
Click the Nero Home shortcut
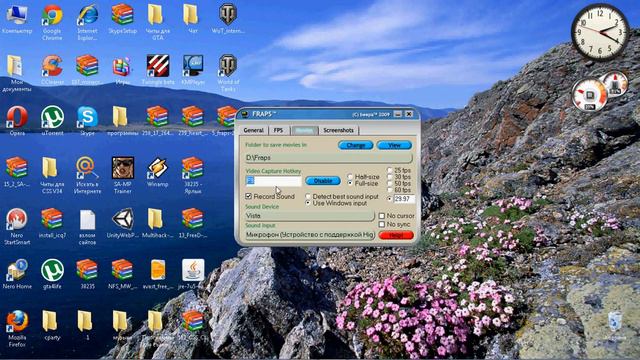(17, 274)
